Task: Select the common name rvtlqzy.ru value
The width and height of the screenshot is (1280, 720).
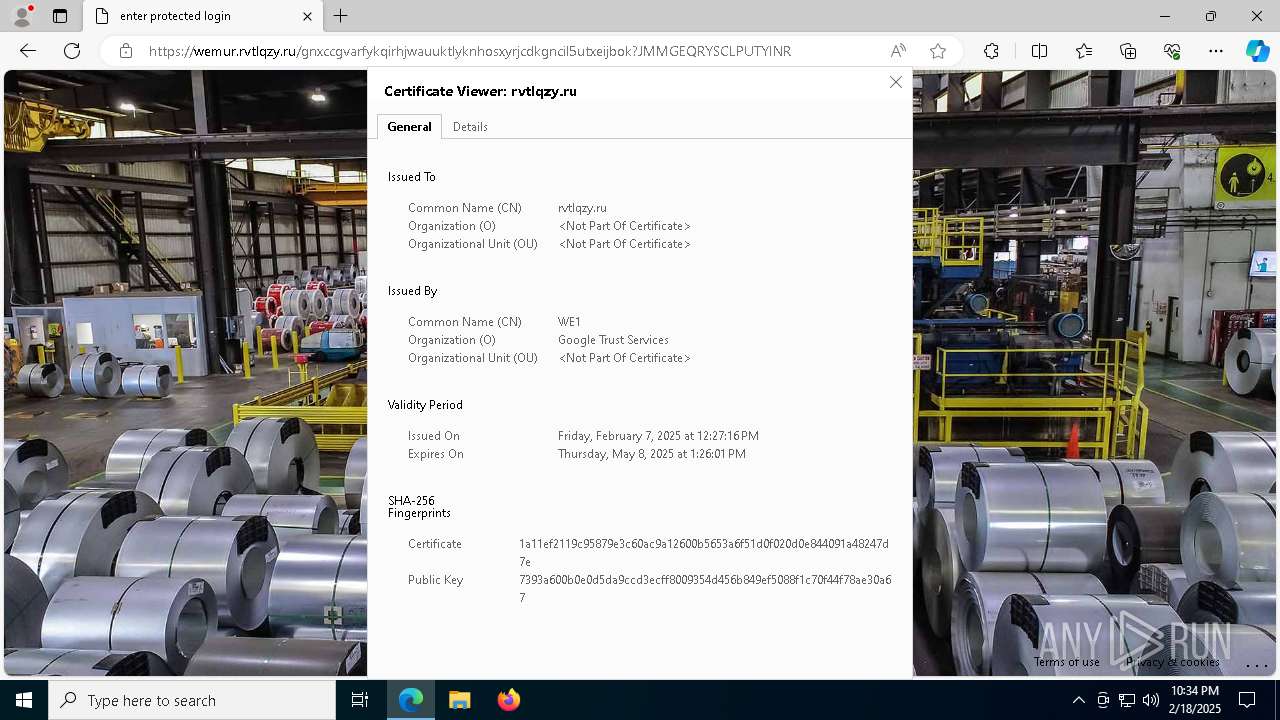Action: click(582, 208)
